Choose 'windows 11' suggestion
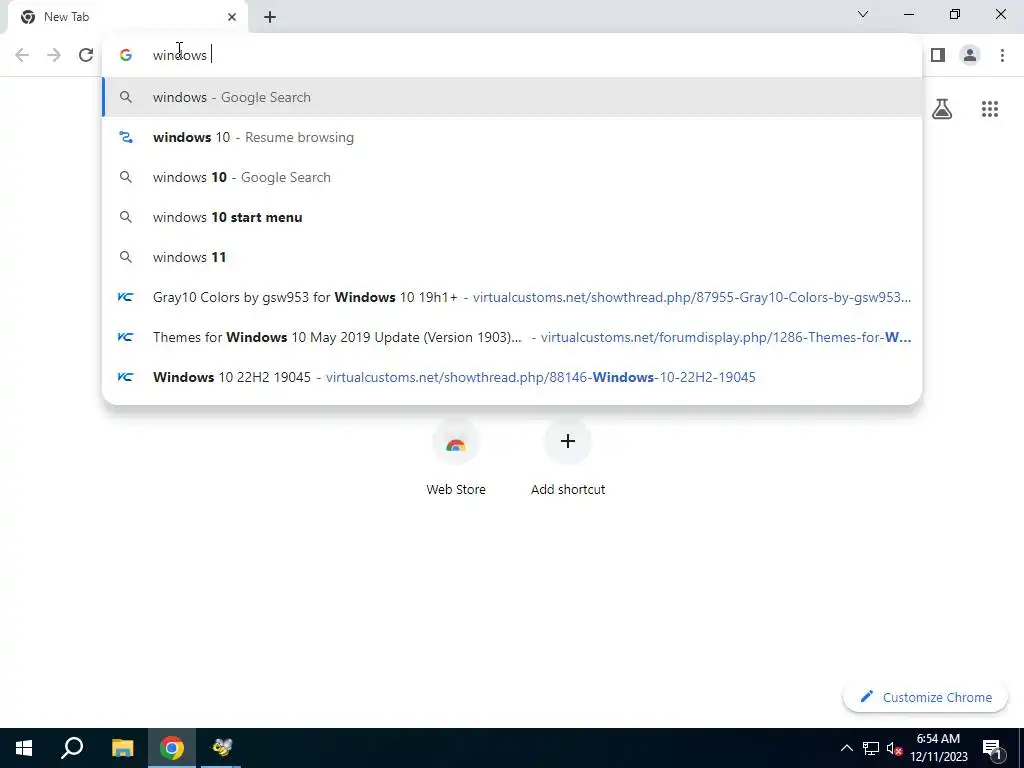This screenshot has width=1024, height=768. point(512,257)
